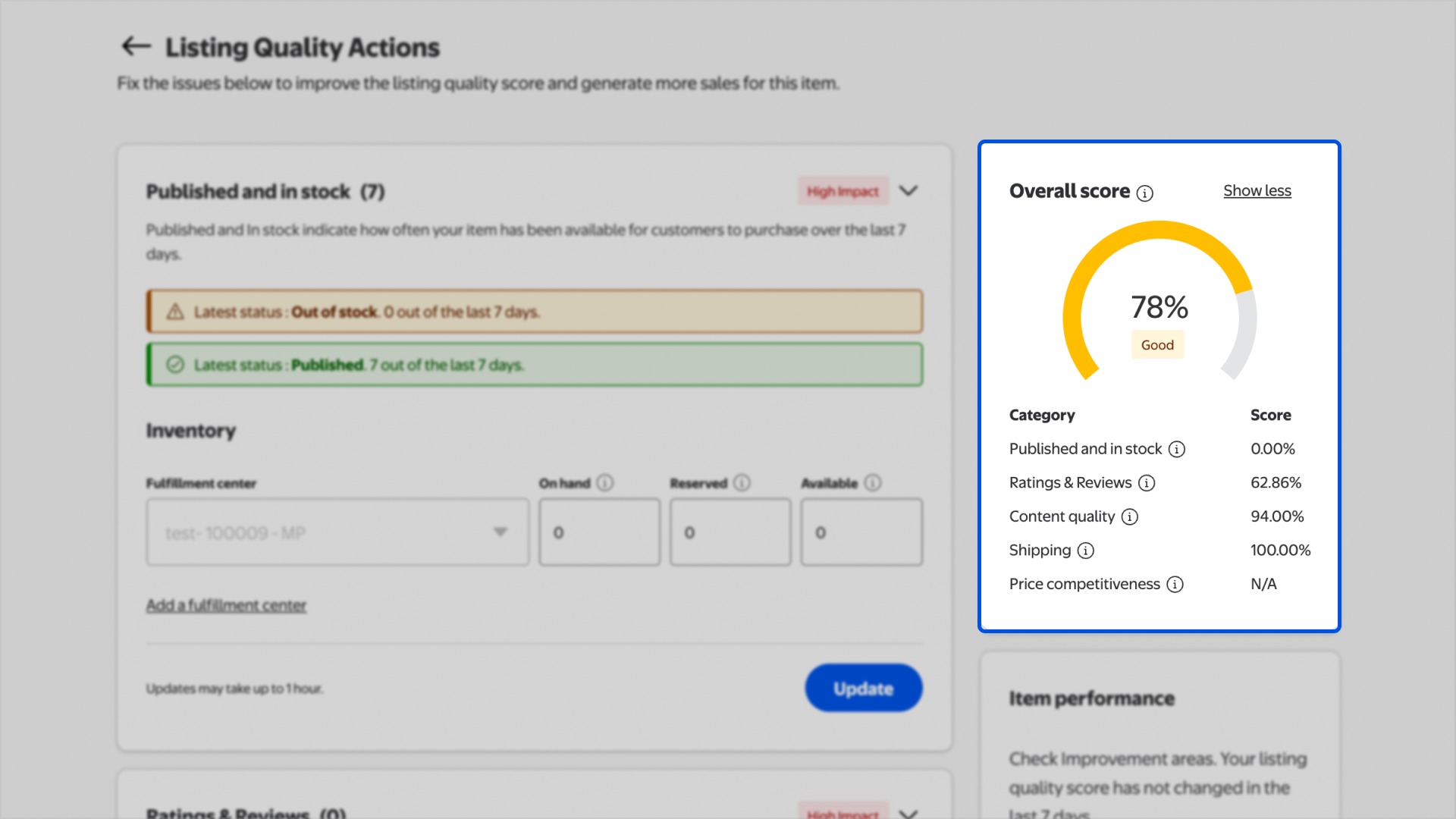The width and height of the screenshot is (1456, 819).
Task: Open the Overall score info icon
Action: point(1145,193)
